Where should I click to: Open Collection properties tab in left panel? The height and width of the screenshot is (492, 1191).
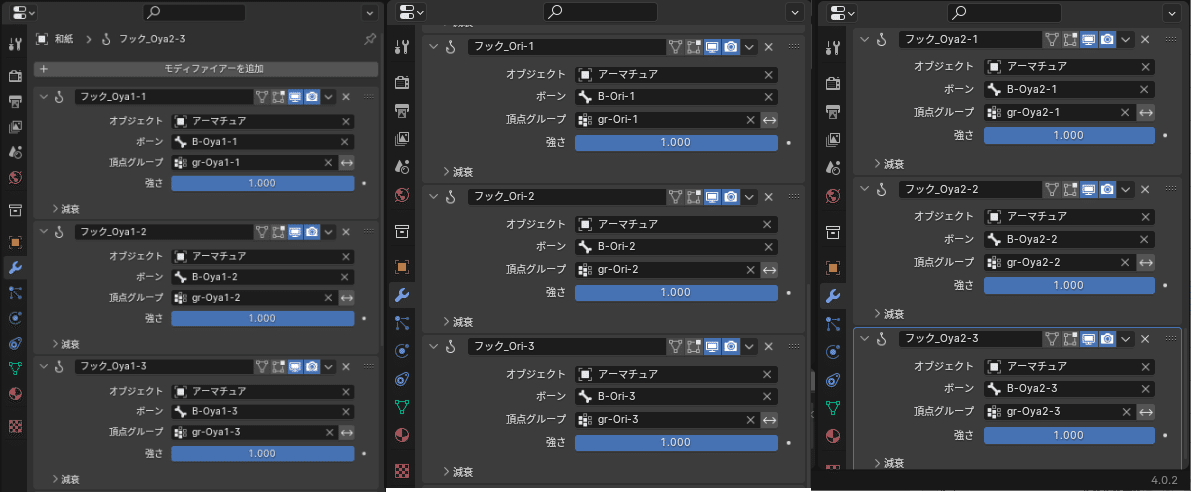(15, 210)
